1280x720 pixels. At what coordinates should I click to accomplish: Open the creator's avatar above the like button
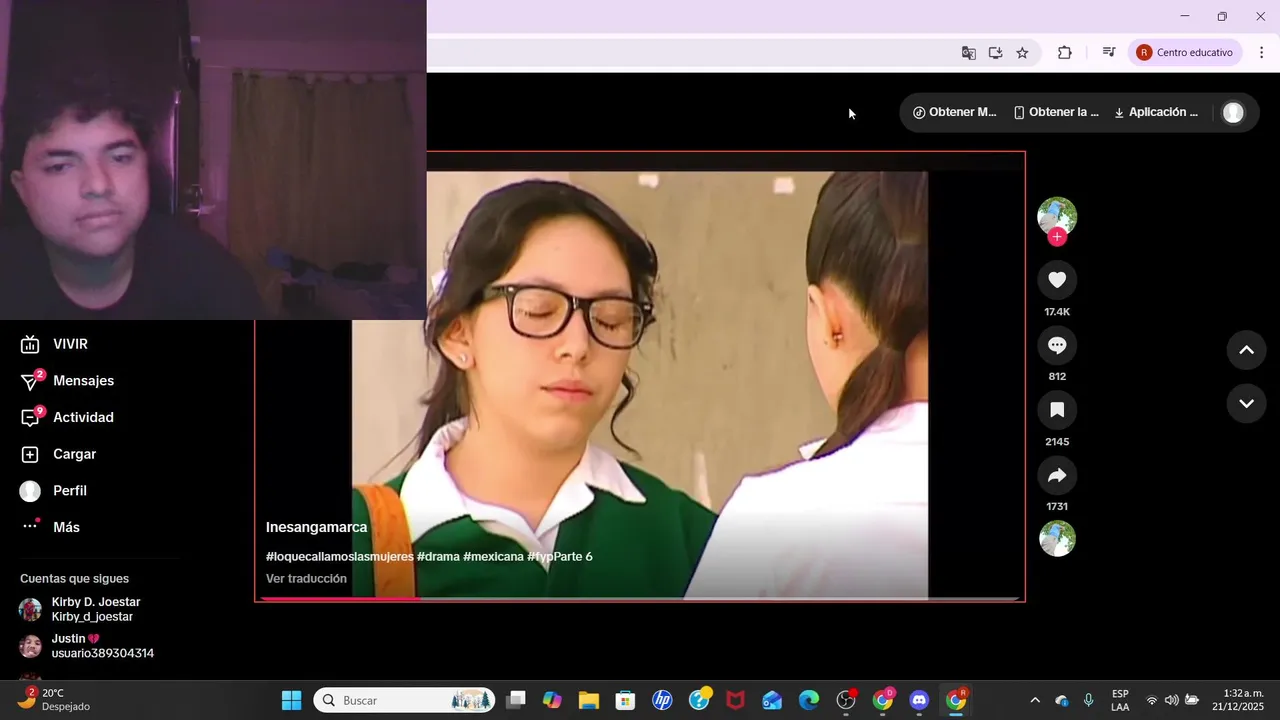point(1057,216)
